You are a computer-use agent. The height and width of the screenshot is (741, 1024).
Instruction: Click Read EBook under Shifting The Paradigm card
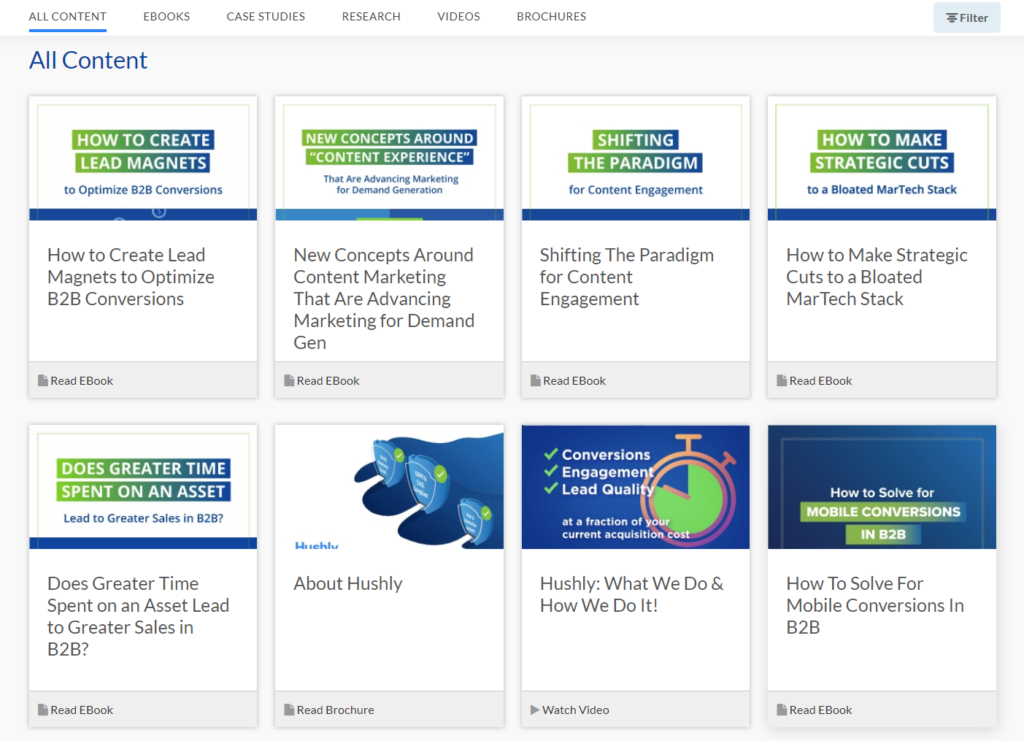pos(574,381)
